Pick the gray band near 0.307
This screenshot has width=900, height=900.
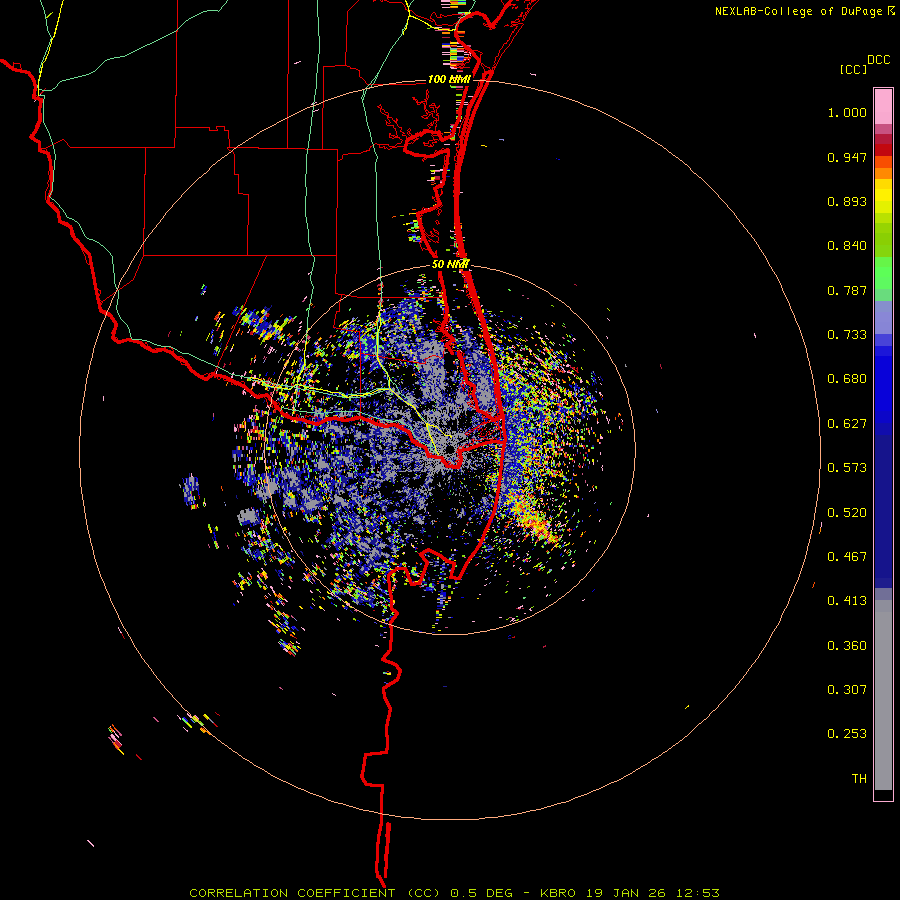[x=883, y=695]
